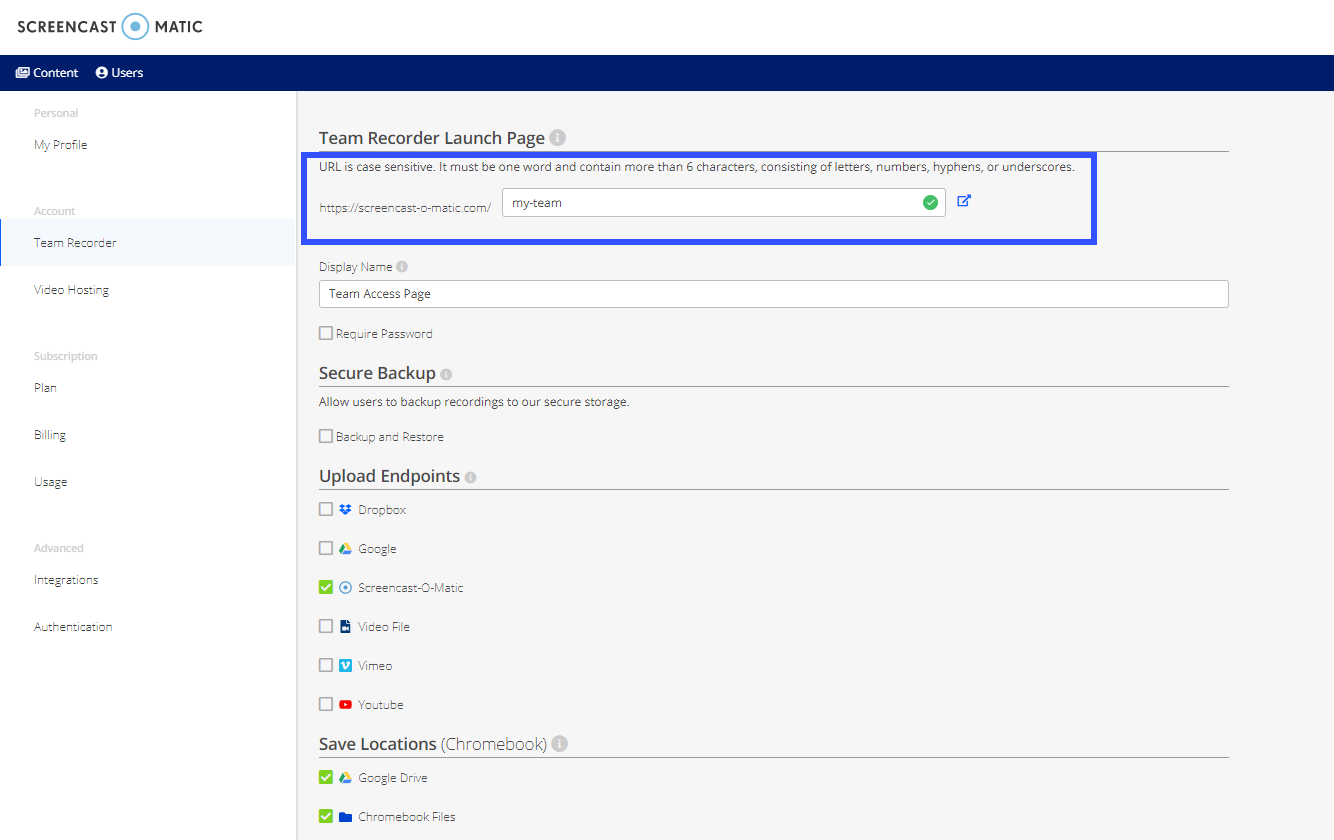
Task: Open the Plan subscription page
Action: (x=45, y=388)
